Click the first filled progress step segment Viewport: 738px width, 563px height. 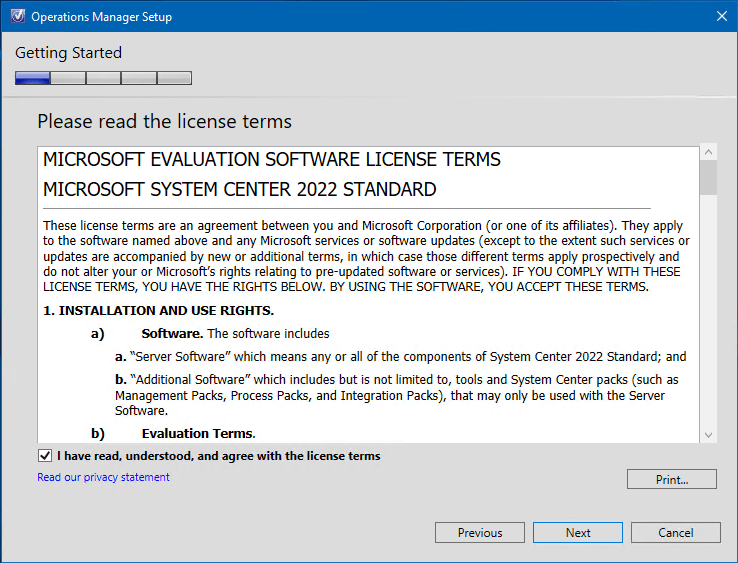(x=33, y=78)
